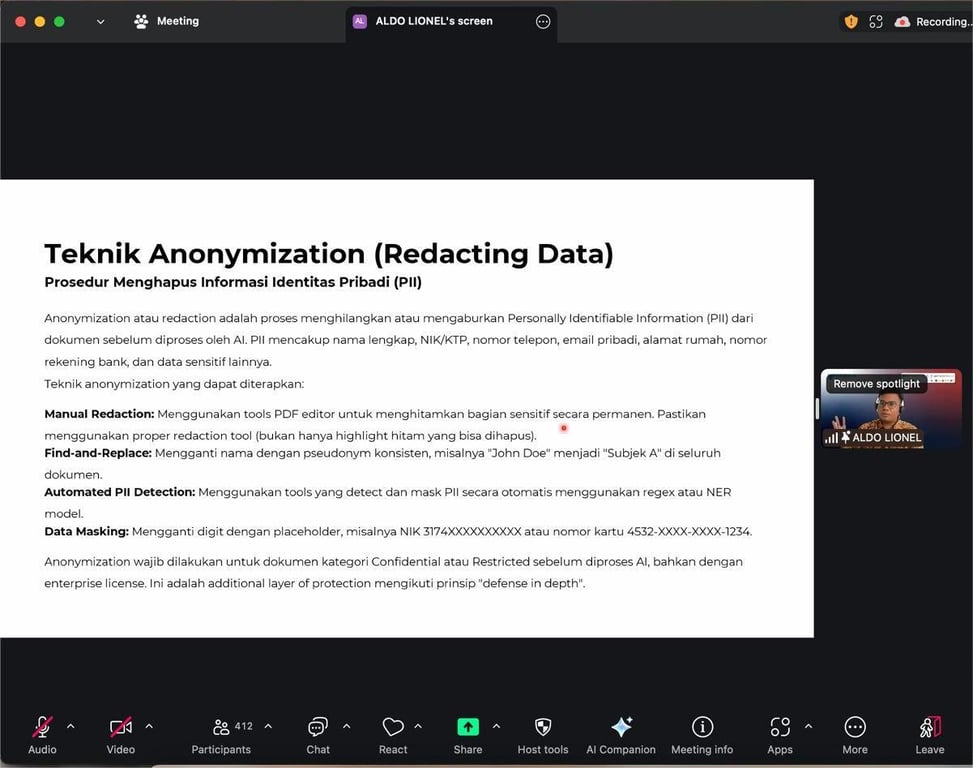Open the Meeting tab in title bar
973x768 pixels.
[167, 21]
